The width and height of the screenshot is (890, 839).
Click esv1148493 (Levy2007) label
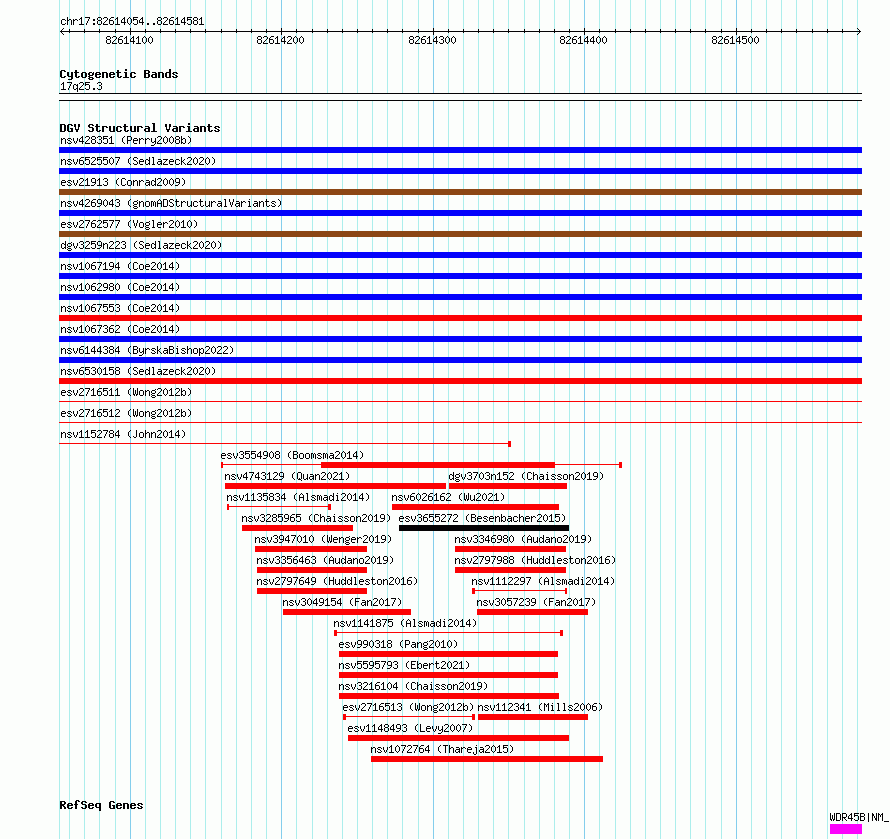410,728
